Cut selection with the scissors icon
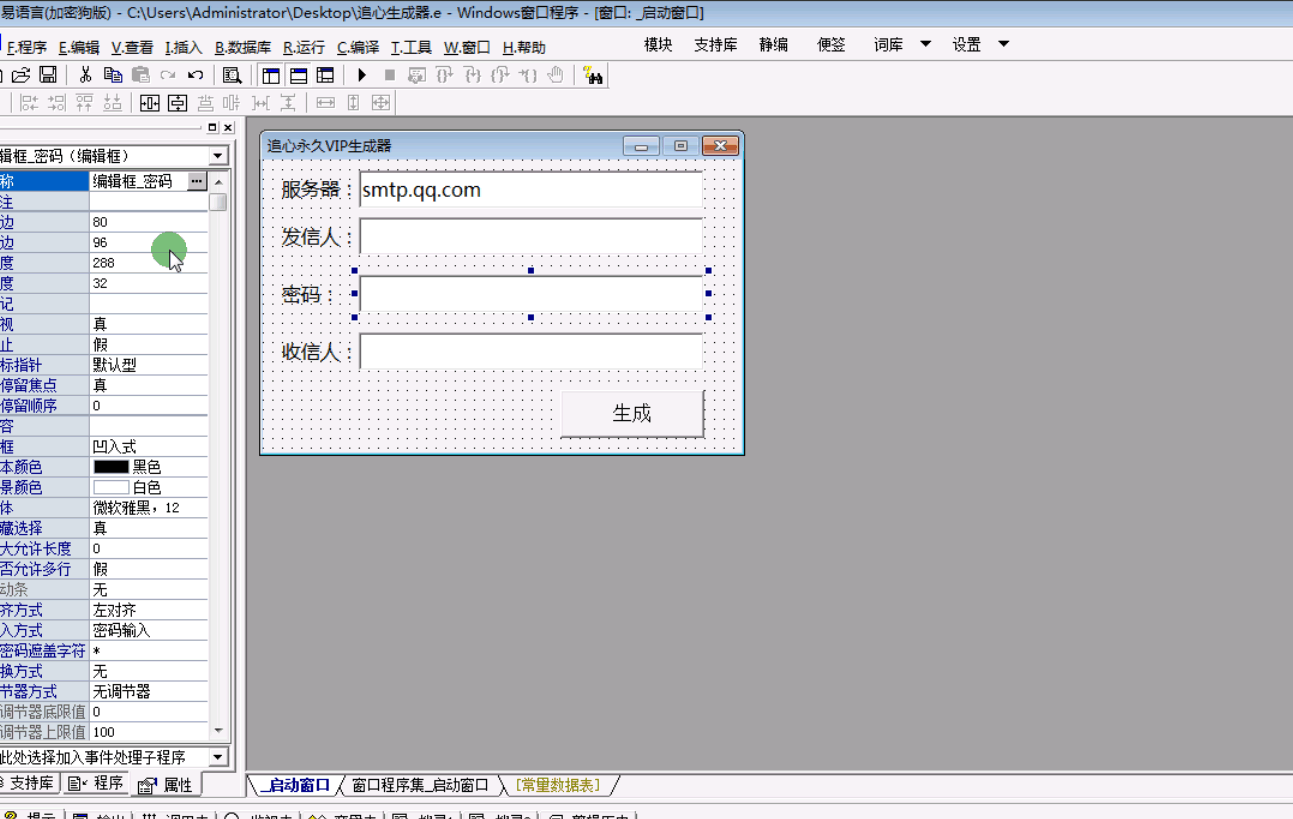 [85, 75]
